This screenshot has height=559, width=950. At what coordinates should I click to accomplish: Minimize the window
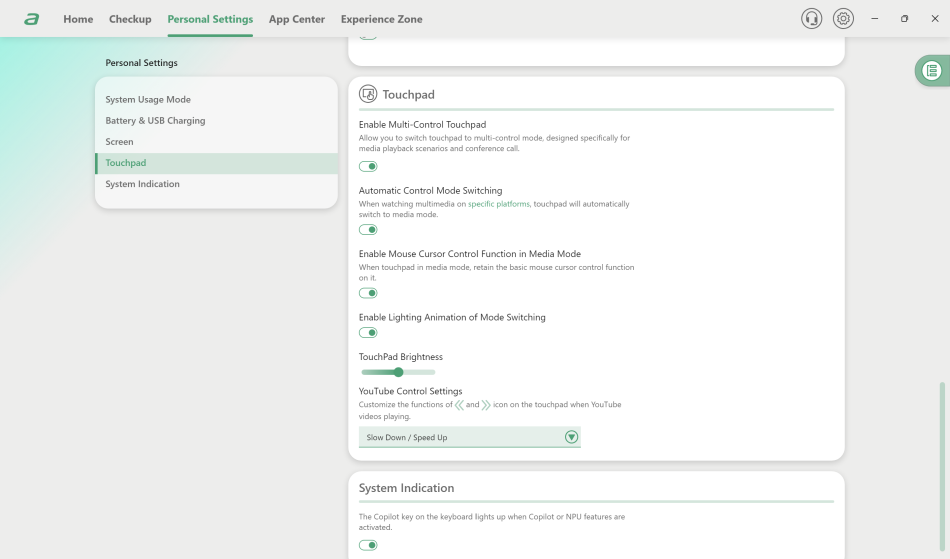(x=874, y=19)
